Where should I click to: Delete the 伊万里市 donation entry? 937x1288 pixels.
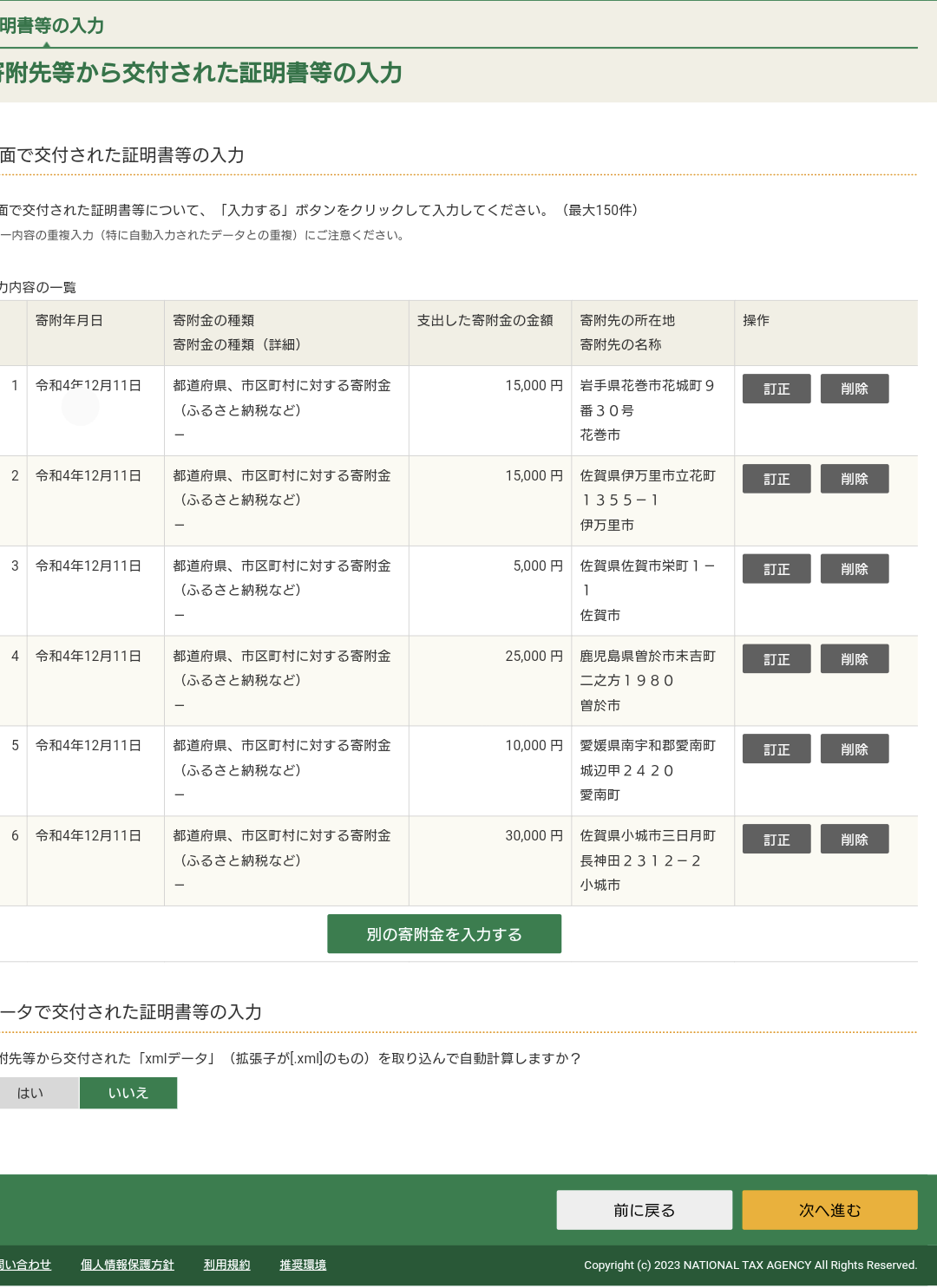(854, 479)
